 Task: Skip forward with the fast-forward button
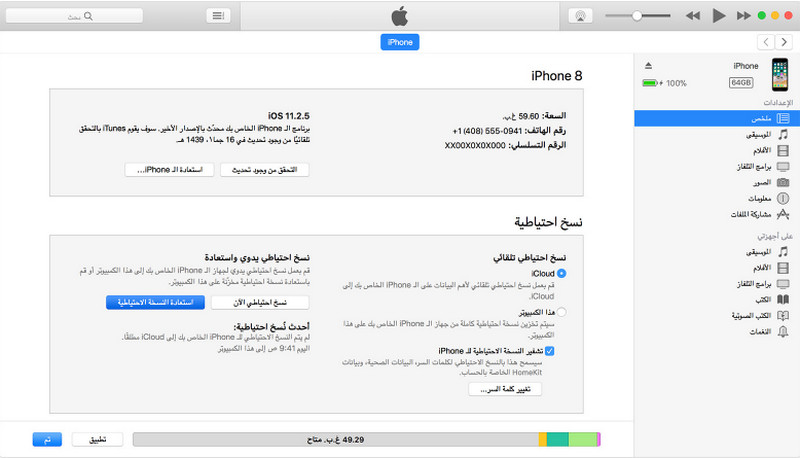coord(743,16)
